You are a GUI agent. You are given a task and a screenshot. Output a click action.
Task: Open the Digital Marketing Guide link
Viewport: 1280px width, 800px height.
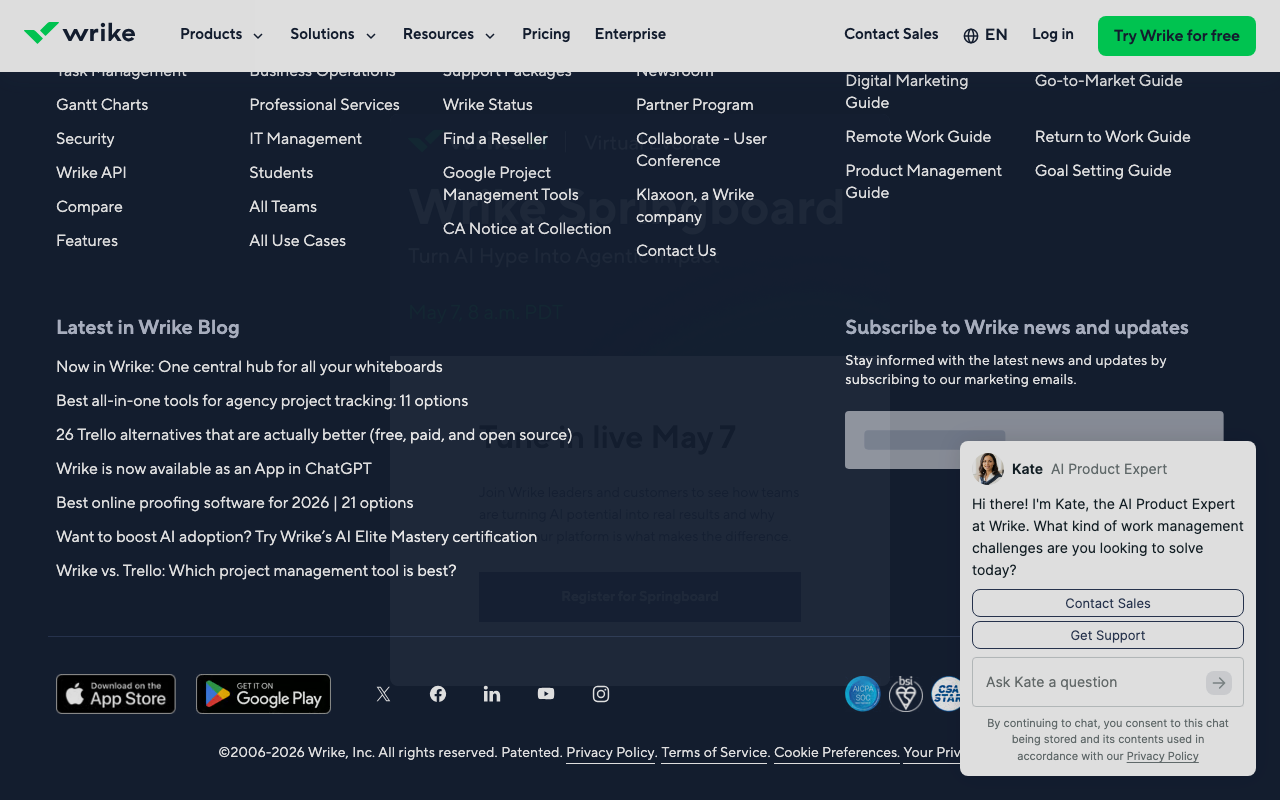(x=906, y=92)
